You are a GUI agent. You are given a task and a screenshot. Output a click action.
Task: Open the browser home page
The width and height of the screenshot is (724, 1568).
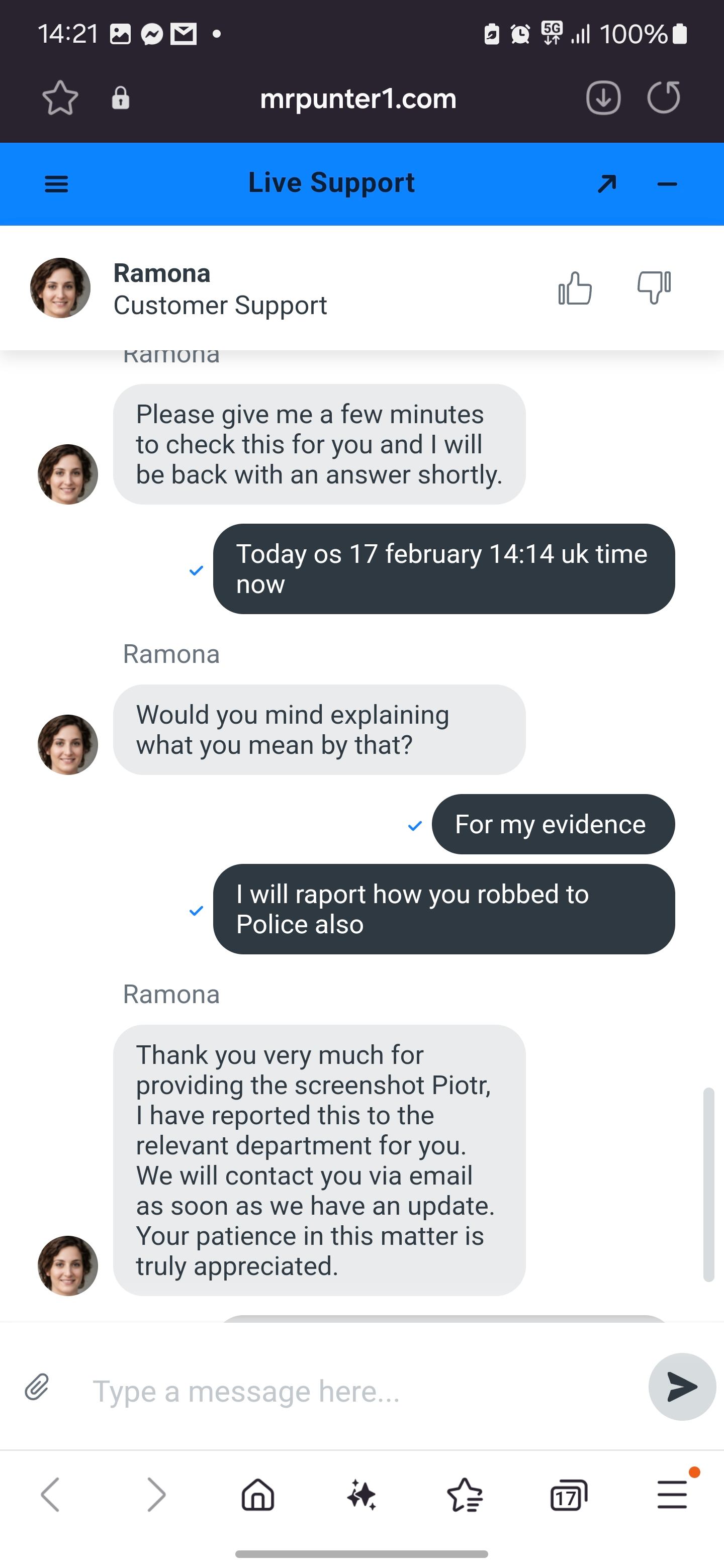click(258, 1495)
